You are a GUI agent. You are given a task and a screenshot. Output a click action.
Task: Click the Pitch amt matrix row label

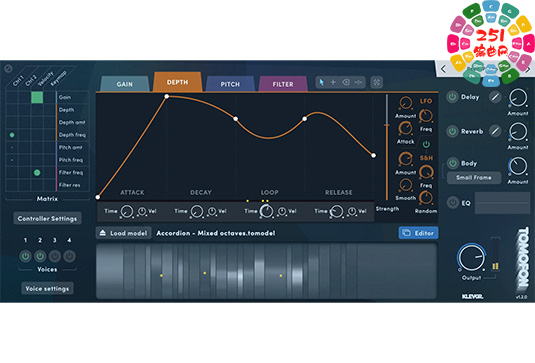[70, 147]
